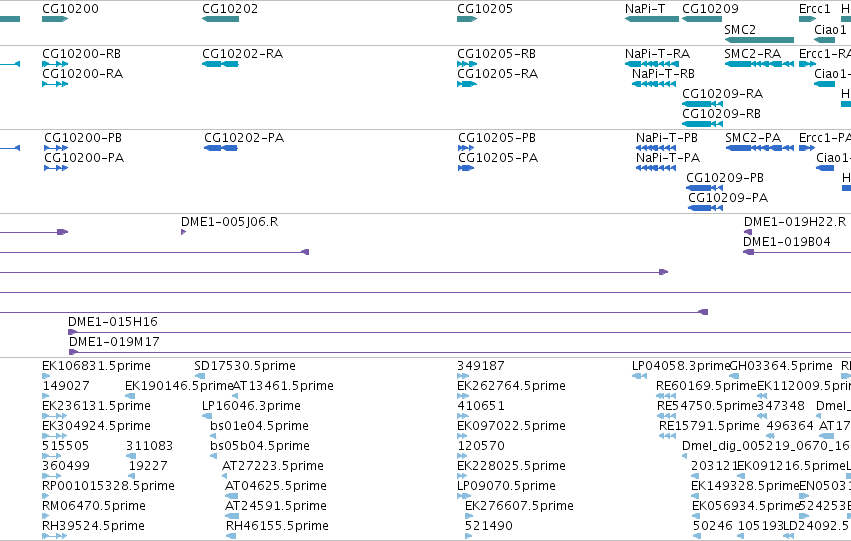Select the LP04058.3prime EST label
Image resolution: width=851 pixels, height=541 pixels.
[681, 366]
